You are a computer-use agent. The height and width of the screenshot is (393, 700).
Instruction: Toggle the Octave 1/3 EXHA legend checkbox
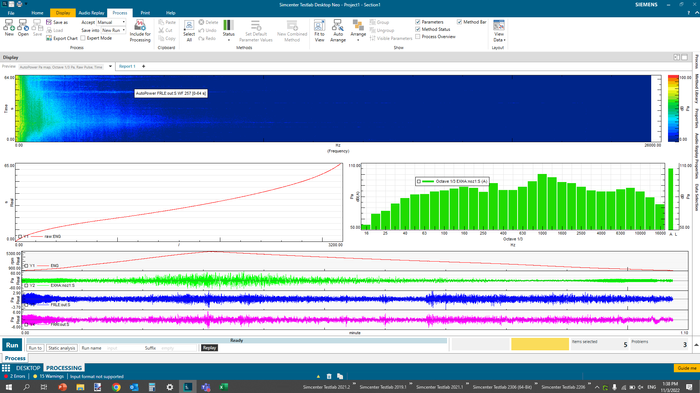pos(419,181)
